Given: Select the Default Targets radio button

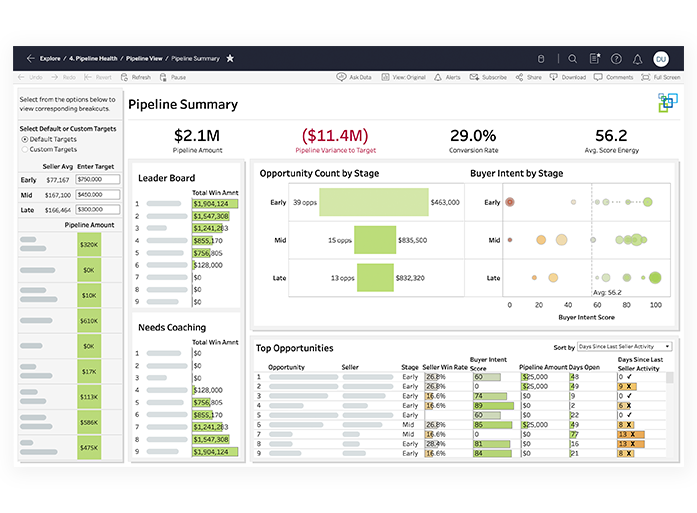Looking at the screenshot, I should point(25,139).
